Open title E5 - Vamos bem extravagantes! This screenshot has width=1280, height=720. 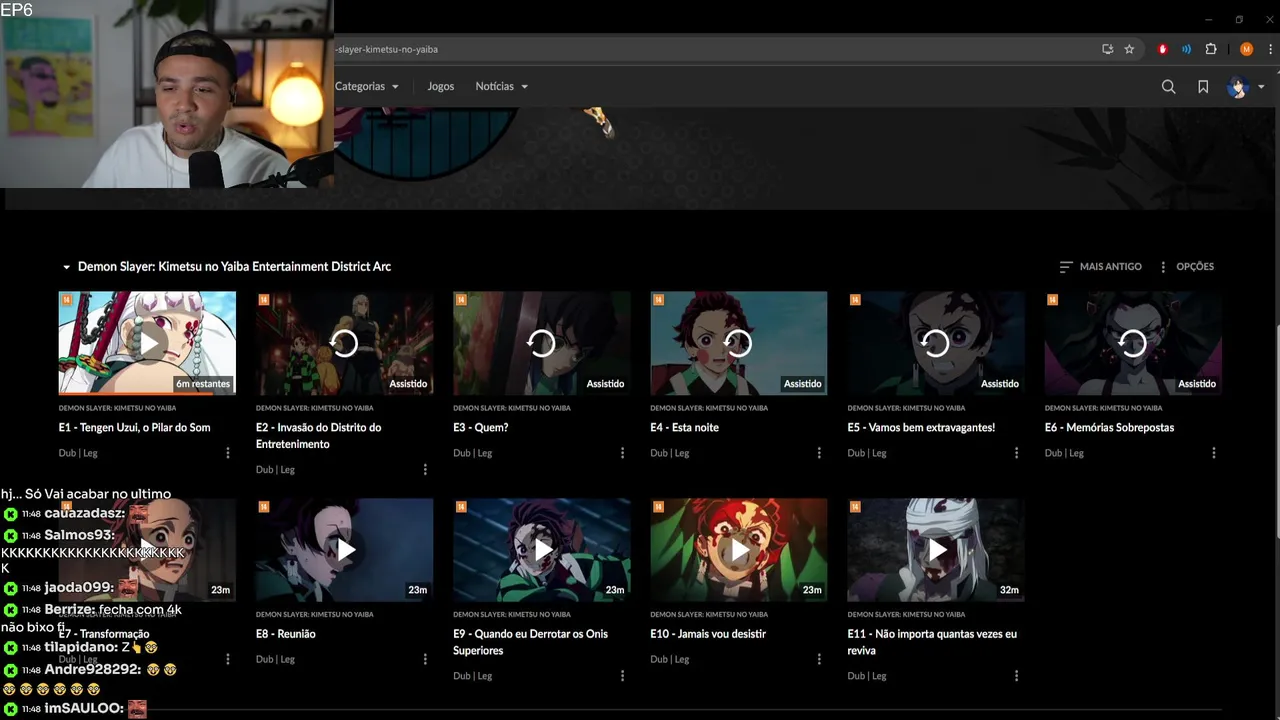pos(921,428)
